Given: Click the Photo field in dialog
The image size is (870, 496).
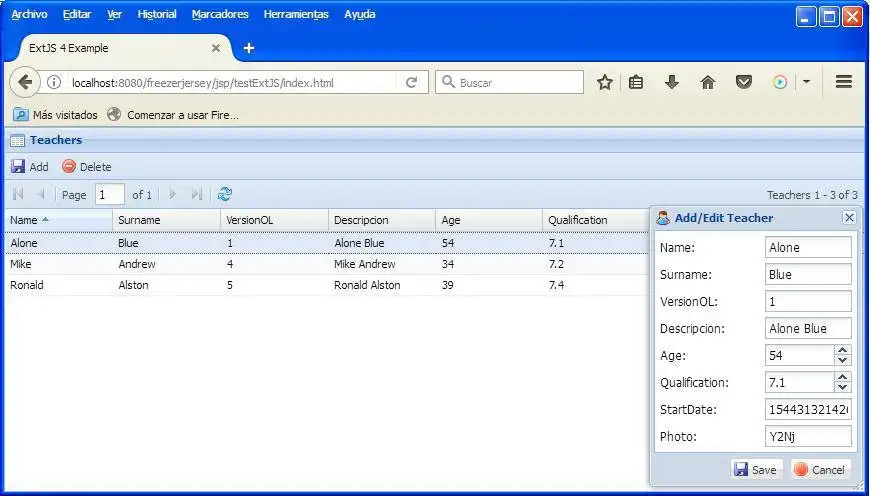Looking at the screenshot, I should tap(808, 437).
